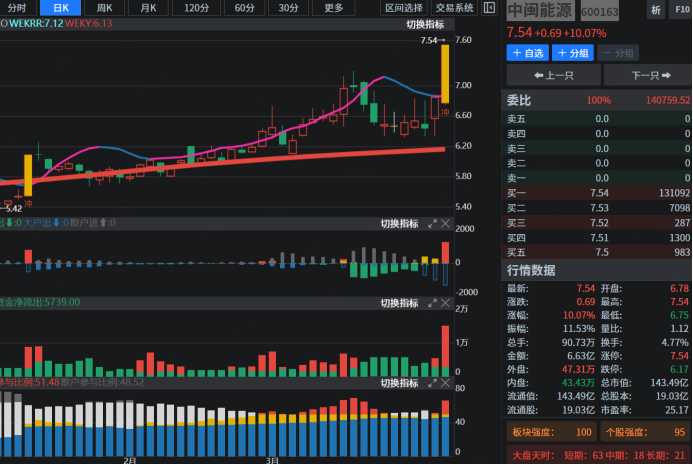This screenshot has width=693, height=464.
Task: Expand the fund net outflow panel
Action: click(x=433, y=303)
